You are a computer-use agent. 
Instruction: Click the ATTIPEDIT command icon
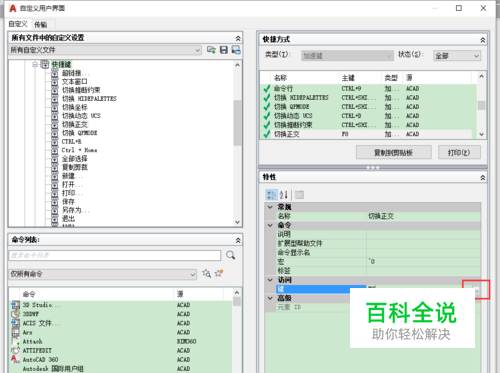click(15, 351)
